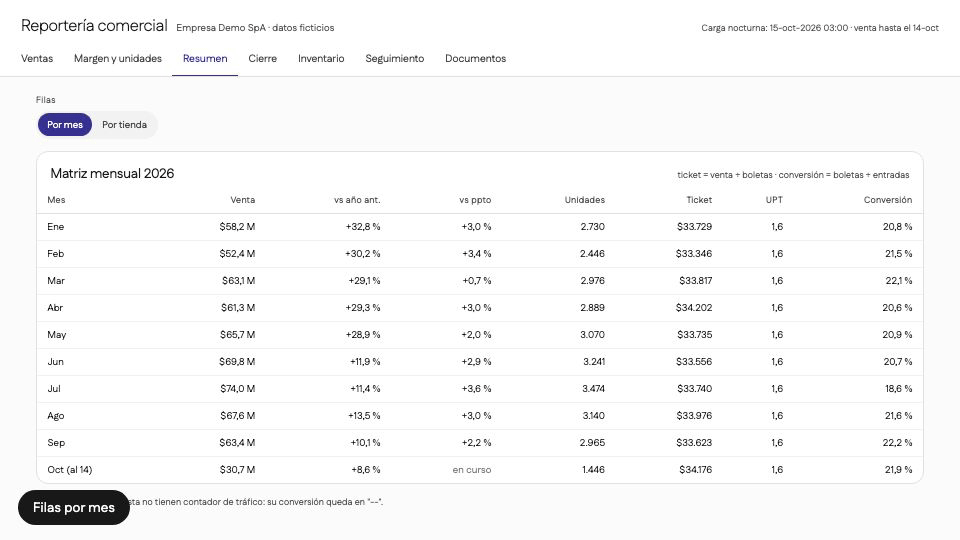Click the 3.474 units value for Jul
Screen dimensions: 960x540
tap(593, 388)
